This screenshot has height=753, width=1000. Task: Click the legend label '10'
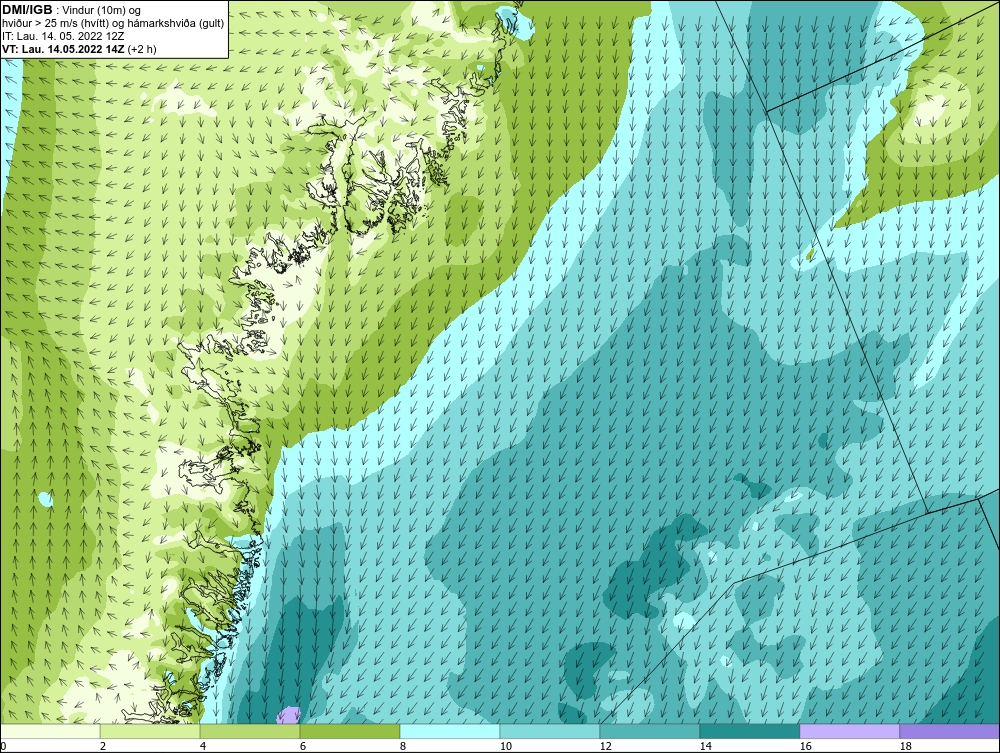505,746
